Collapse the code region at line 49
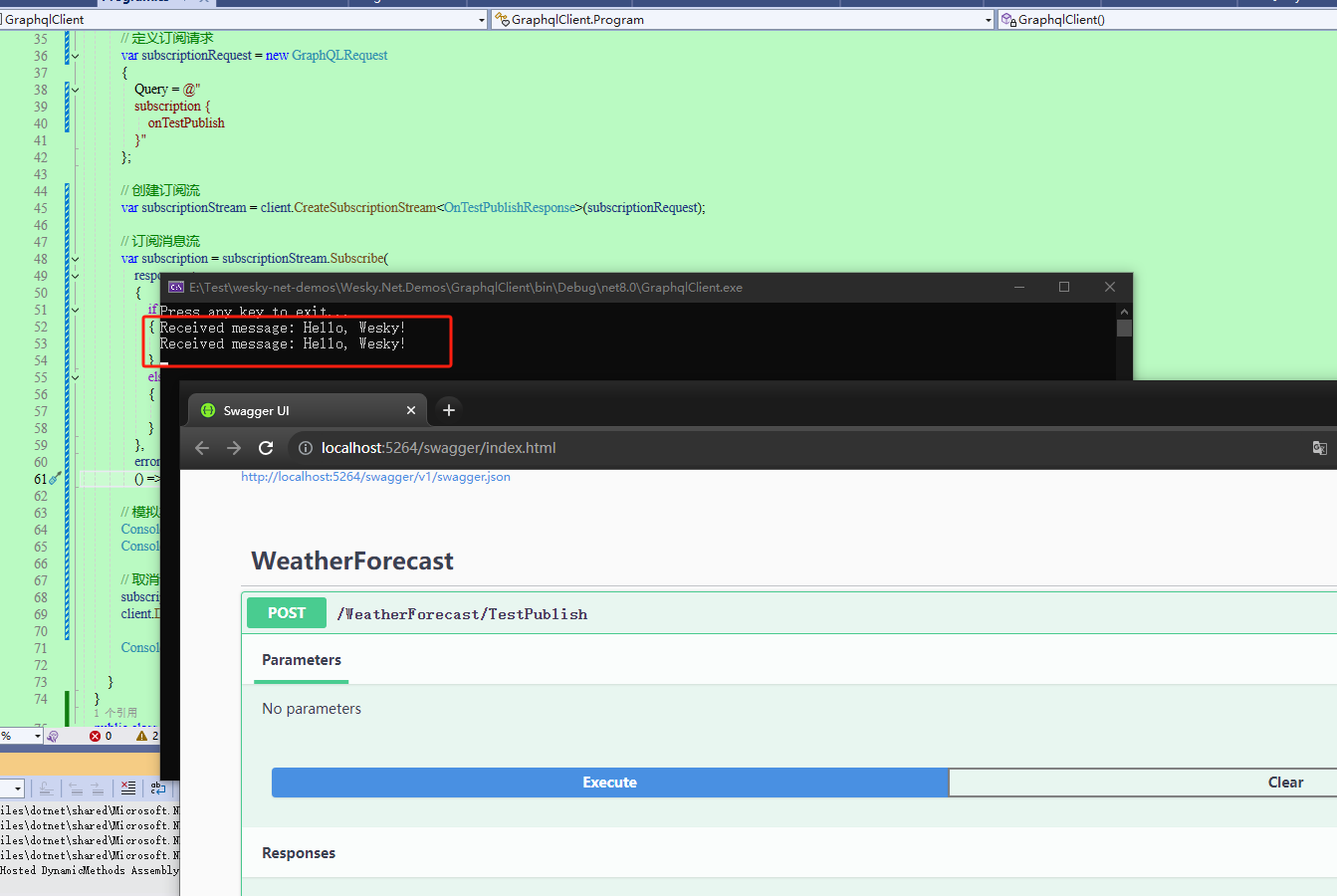This screenshot has width=1337, height=896. click(75, 276)
